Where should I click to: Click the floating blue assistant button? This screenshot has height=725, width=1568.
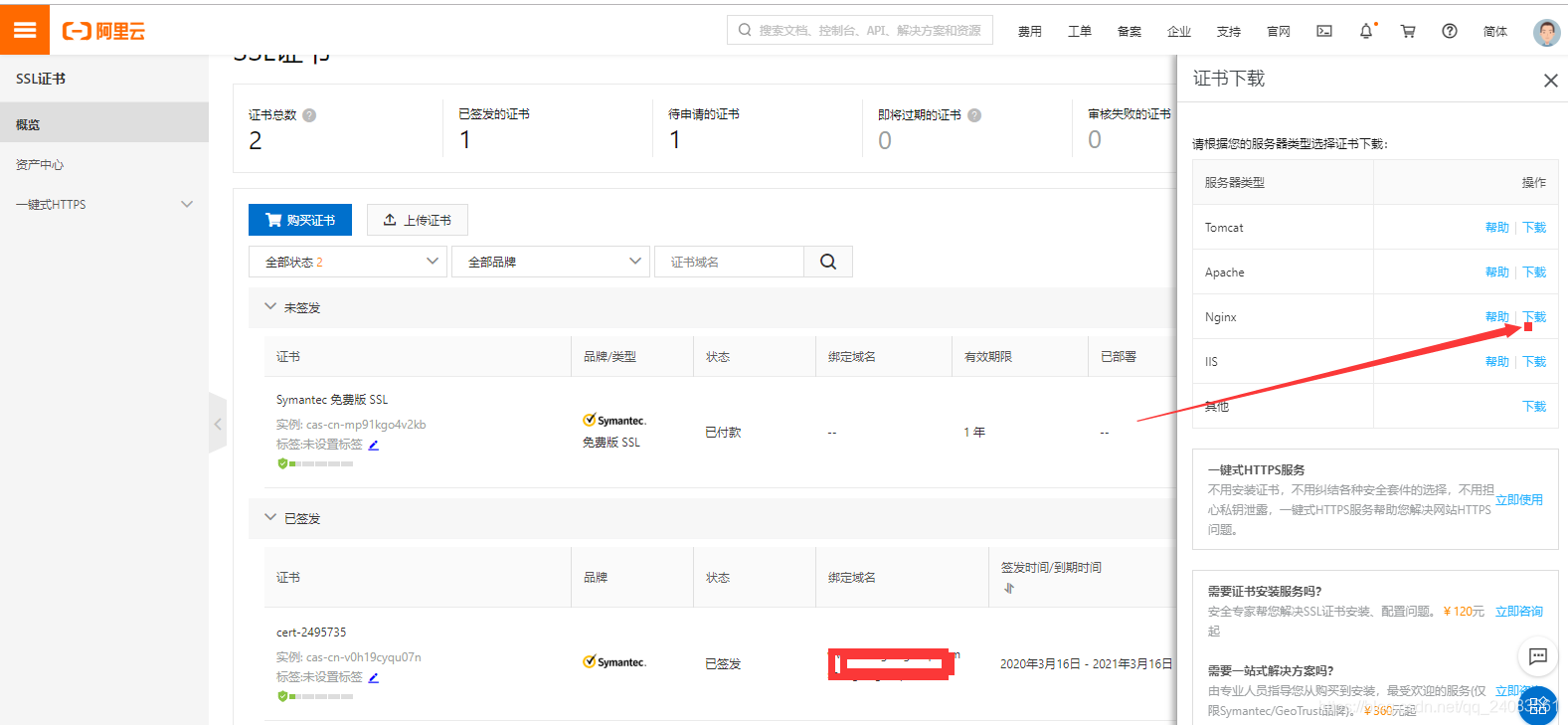coord(1538,705)
